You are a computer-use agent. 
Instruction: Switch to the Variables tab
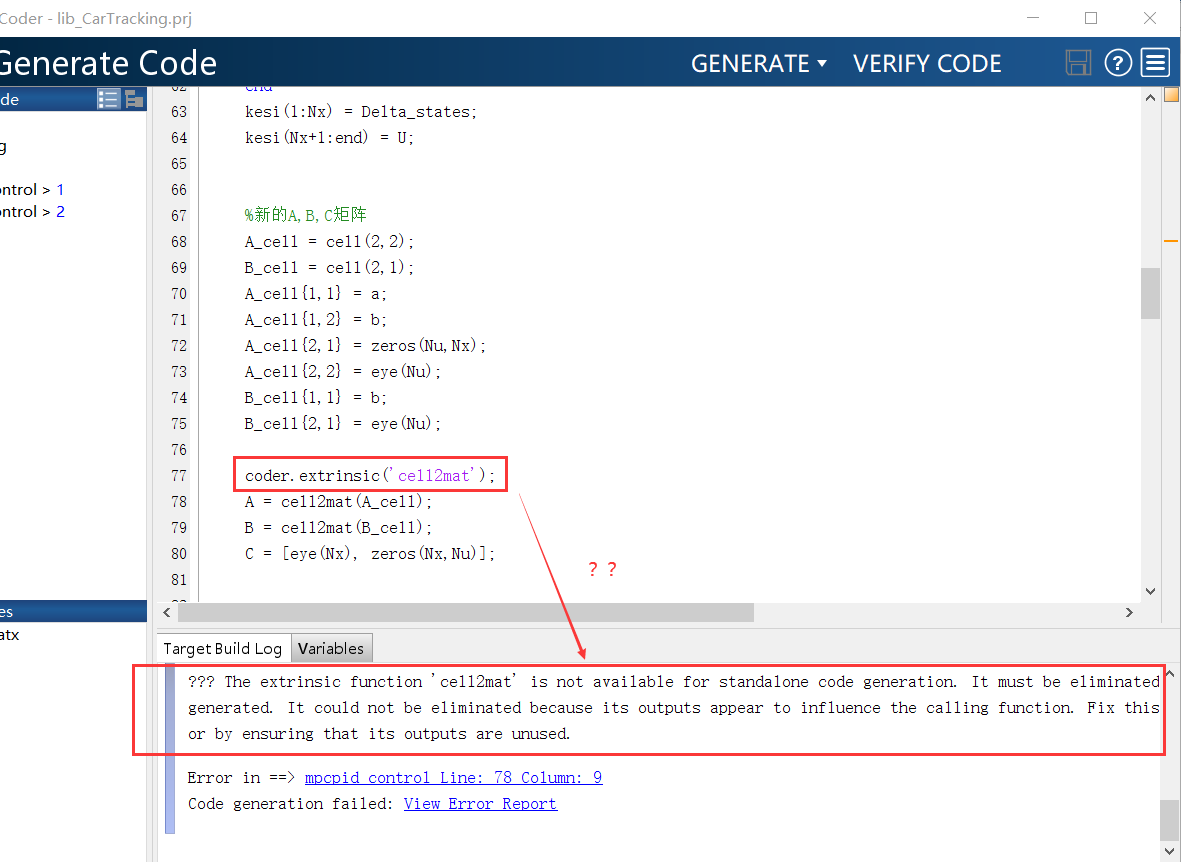(x=331, y=647)
